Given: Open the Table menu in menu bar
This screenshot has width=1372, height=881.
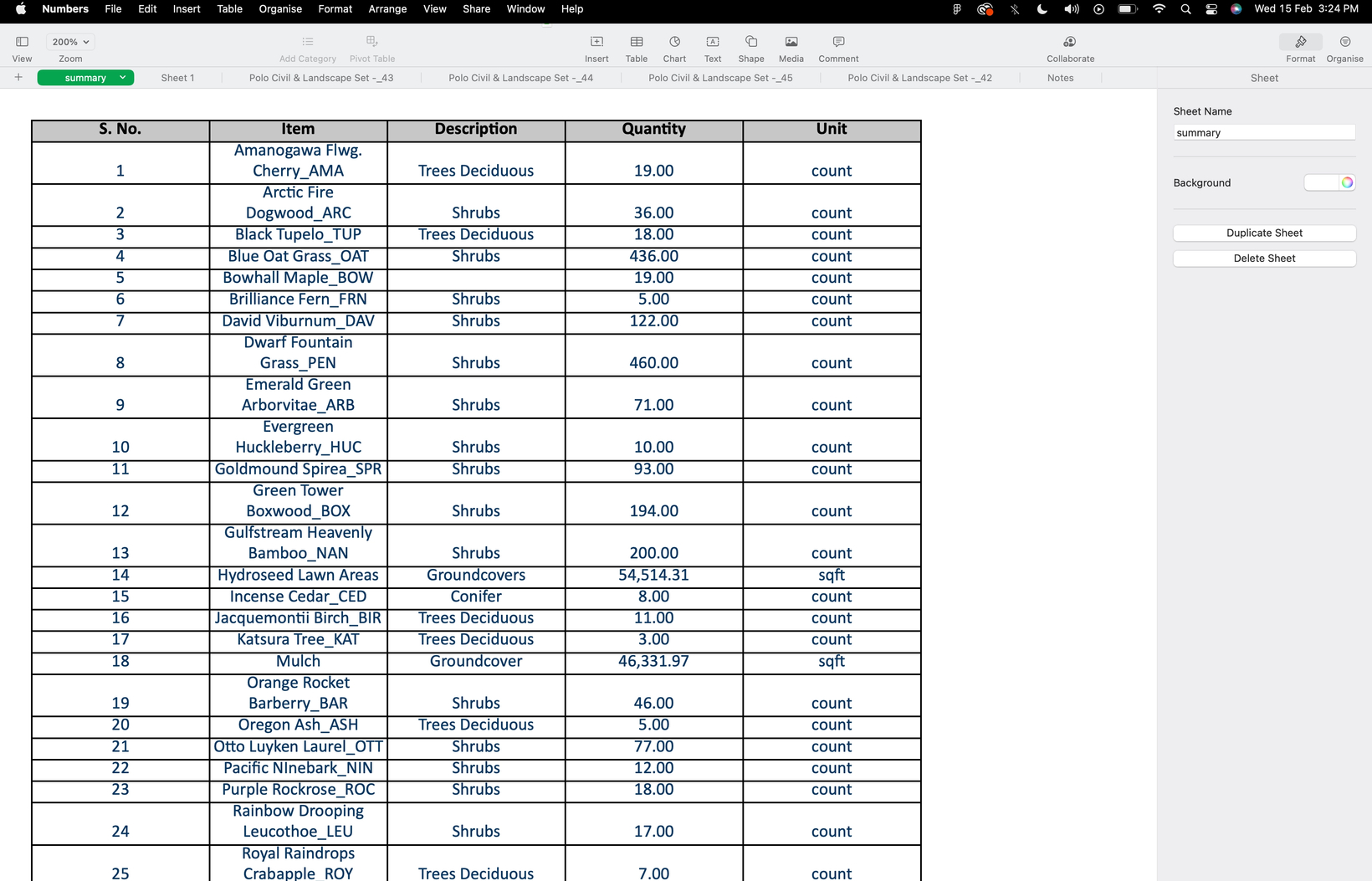Looking at the screenshot, I should point(229,9).
